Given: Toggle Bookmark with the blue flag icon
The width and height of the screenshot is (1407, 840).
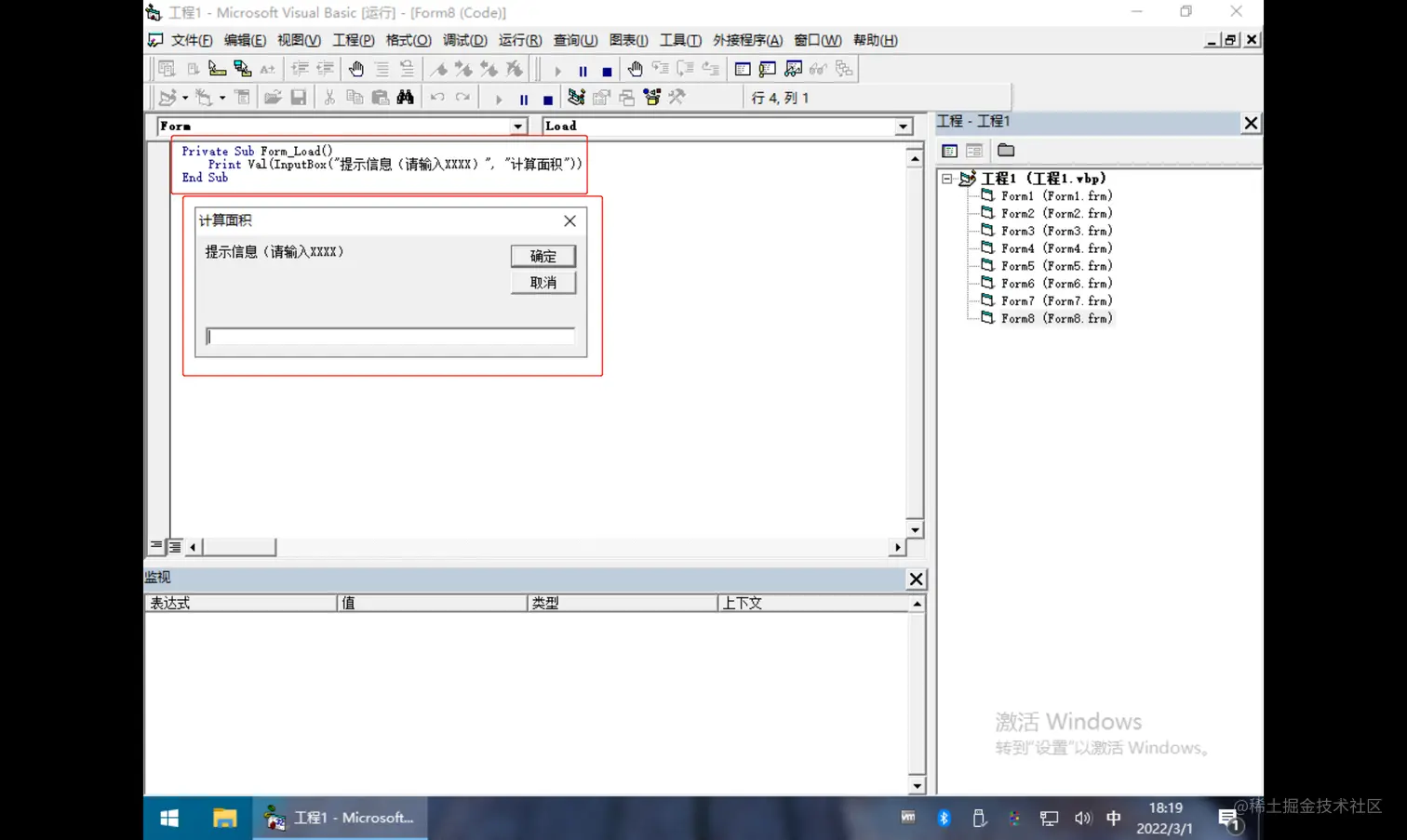Looking at the screenshot, I should 438,69.
